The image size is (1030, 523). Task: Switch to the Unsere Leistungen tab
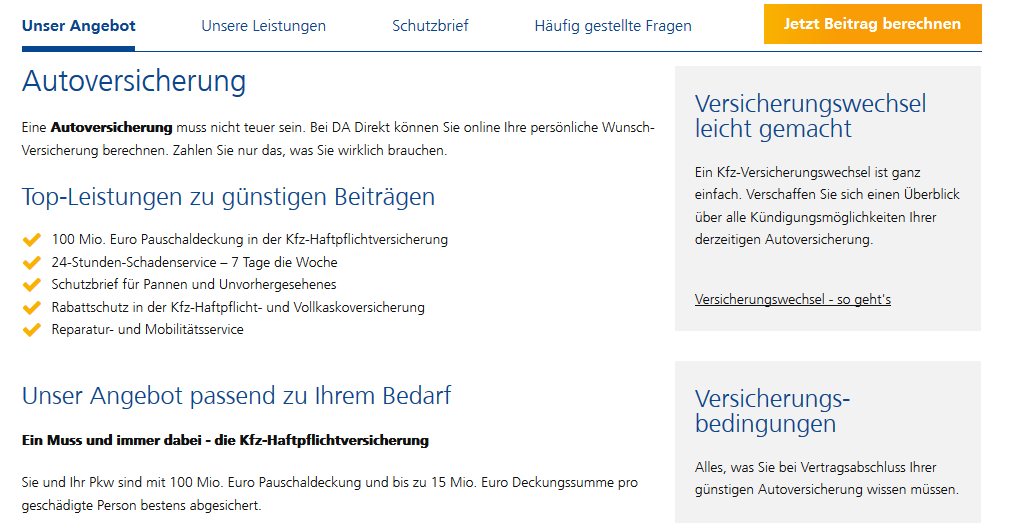pos(263,26)
